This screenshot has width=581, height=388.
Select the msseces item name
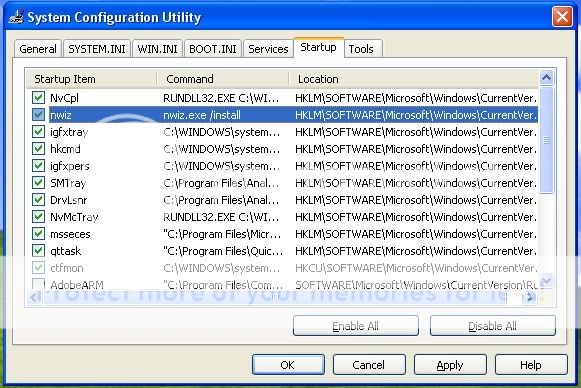pyautogui.click(x=70, y=234)
